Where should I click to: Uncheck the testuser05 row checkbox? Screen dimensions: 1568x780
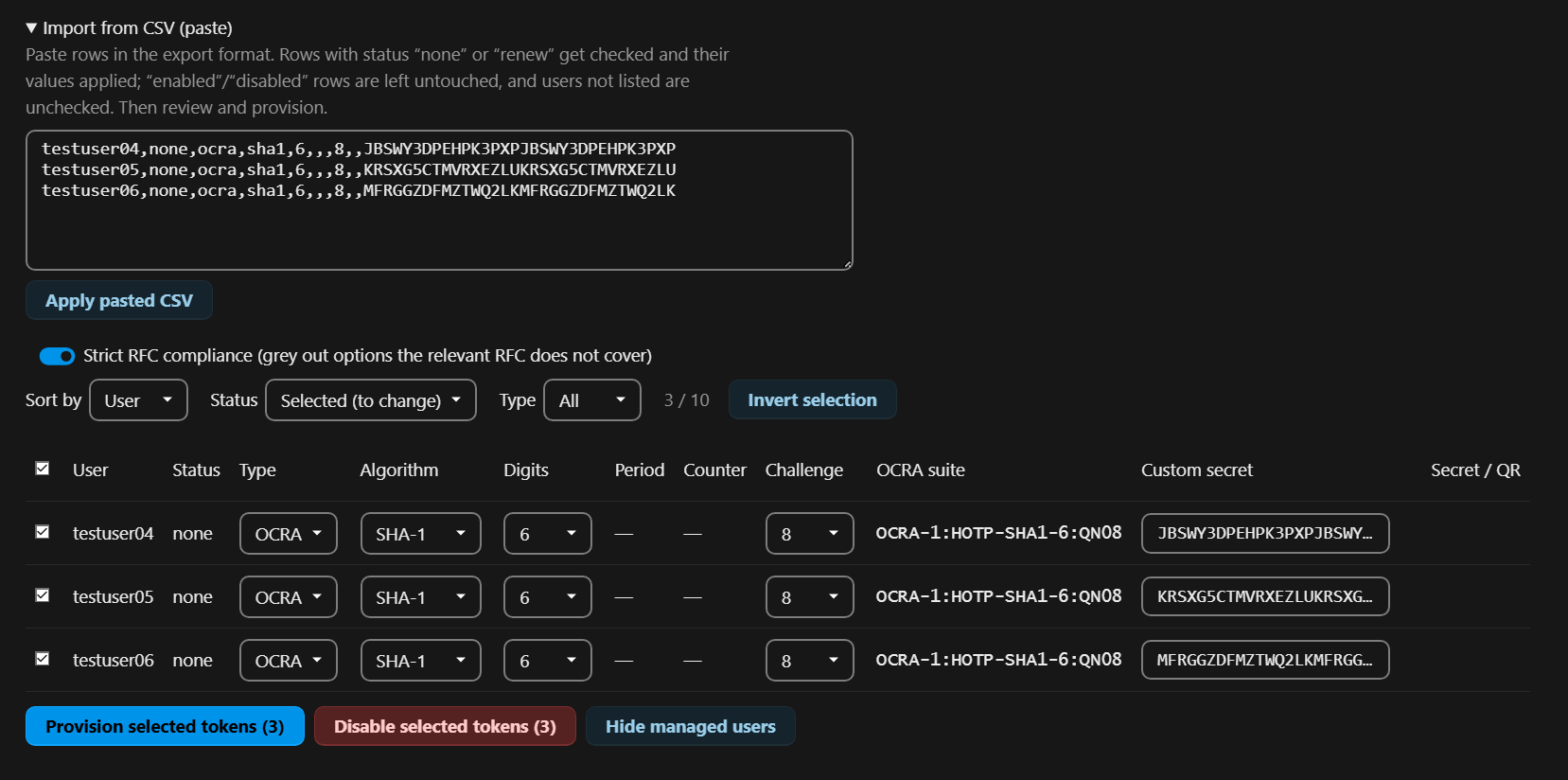43,595
